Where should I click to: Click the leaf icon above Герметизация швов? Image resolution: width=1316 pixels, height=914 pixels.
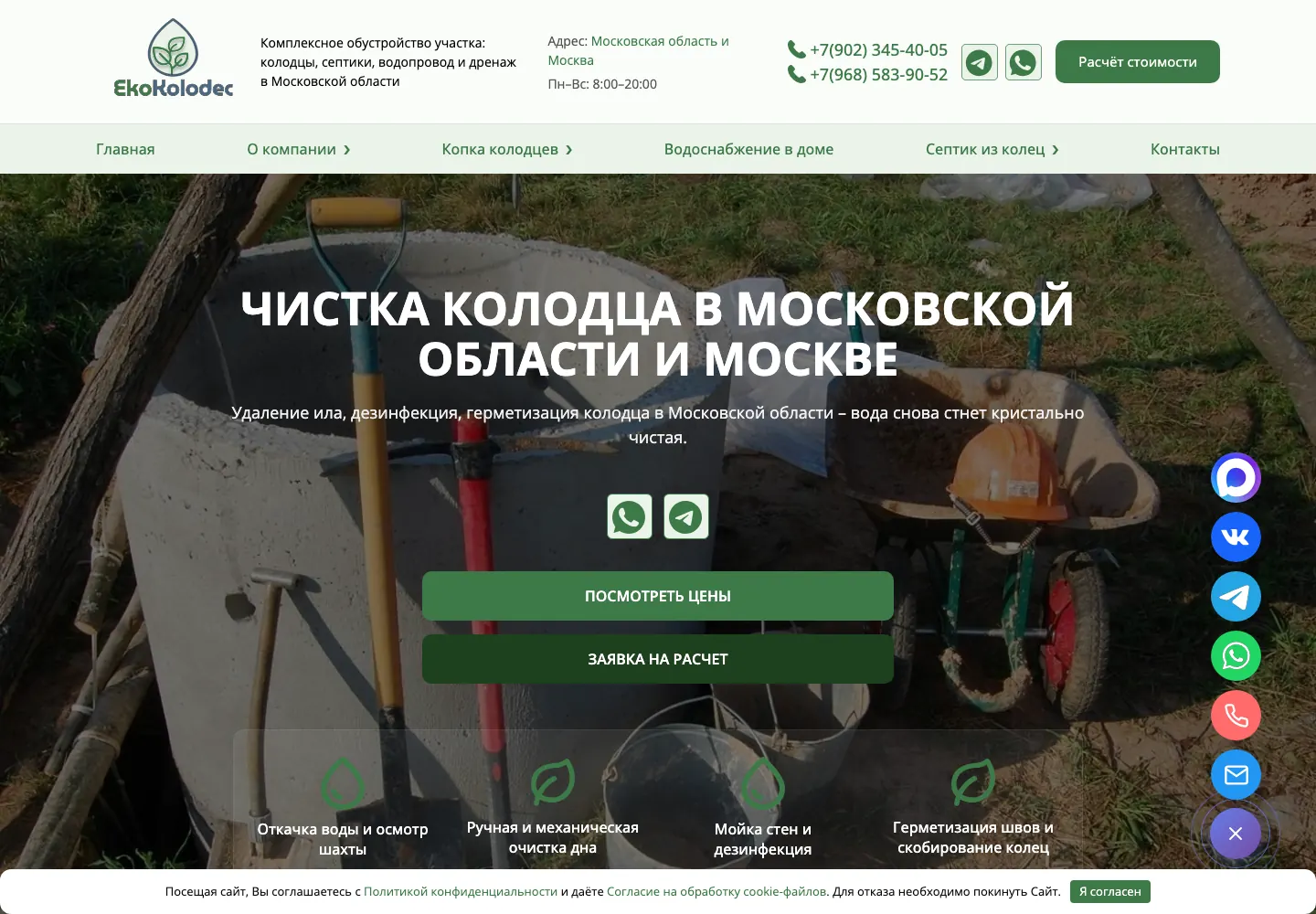tap(973, 781)
